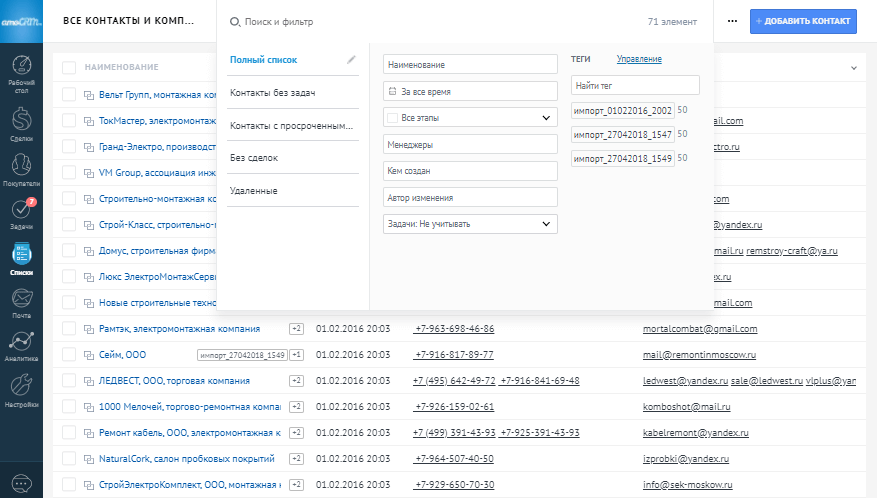877x498 pixels.
Task: Open Почта mail icon in sidebar
Action: coord(21,302)
